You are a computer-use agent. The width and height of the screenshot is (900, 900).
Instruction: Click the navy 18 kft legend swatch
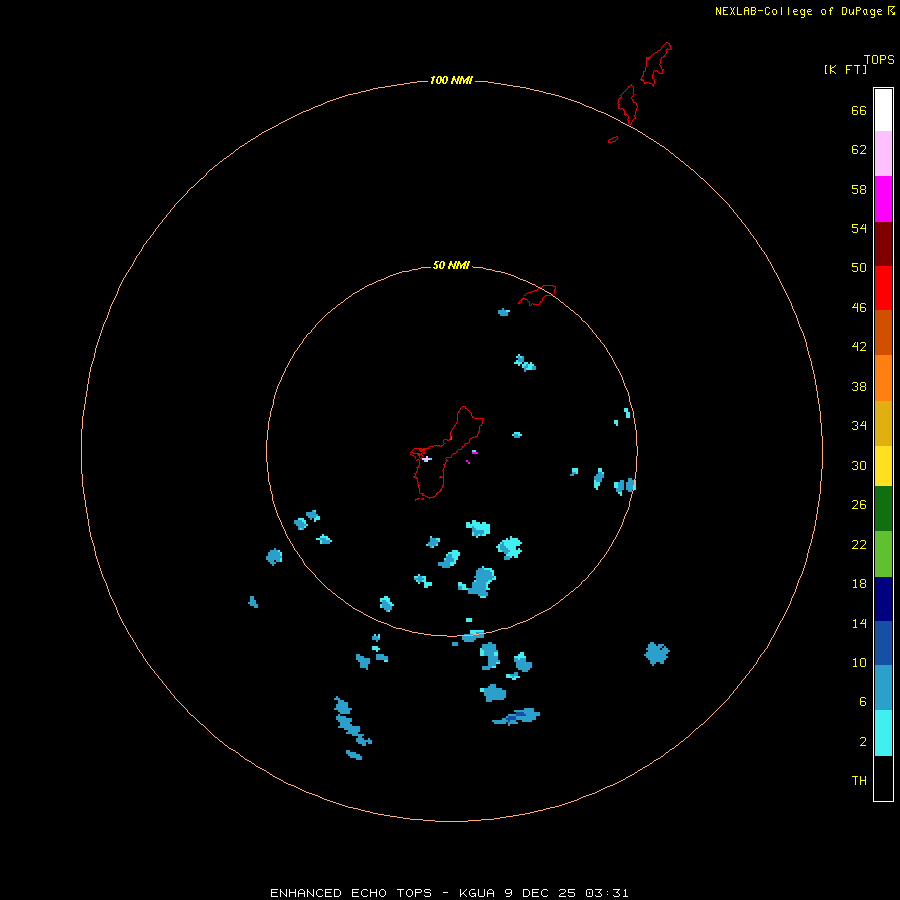click(x=883, y=599)
